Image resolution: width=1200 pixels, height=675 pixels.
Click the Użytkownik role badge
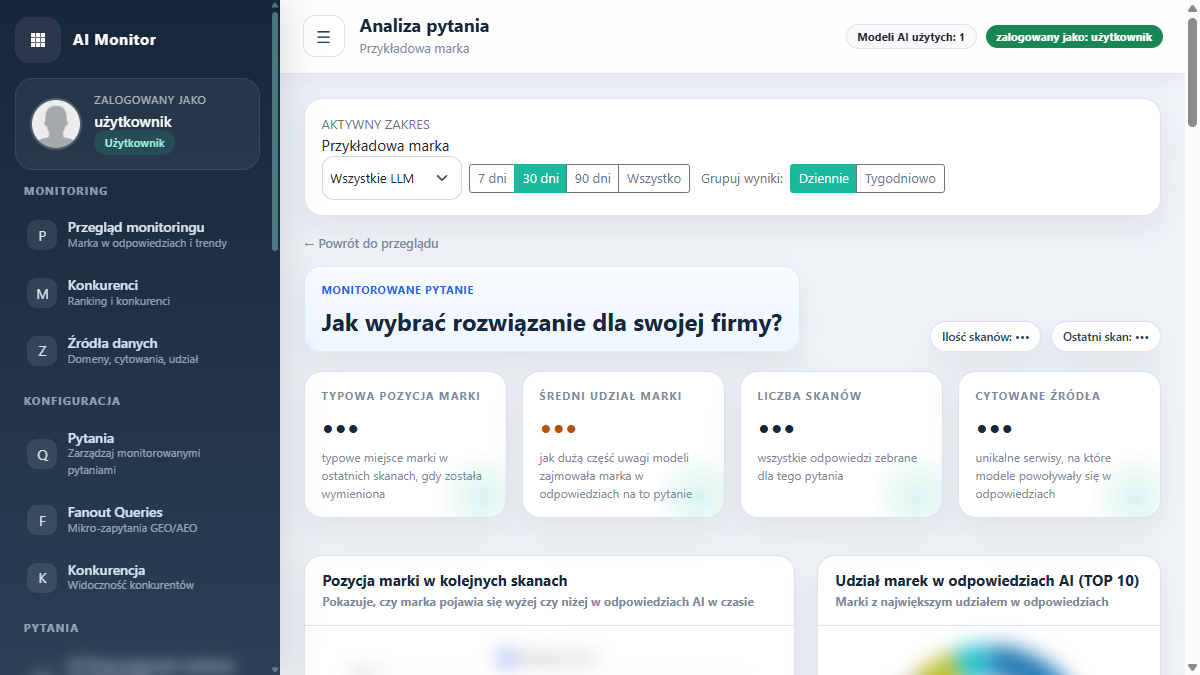click(x=134, y=143)
